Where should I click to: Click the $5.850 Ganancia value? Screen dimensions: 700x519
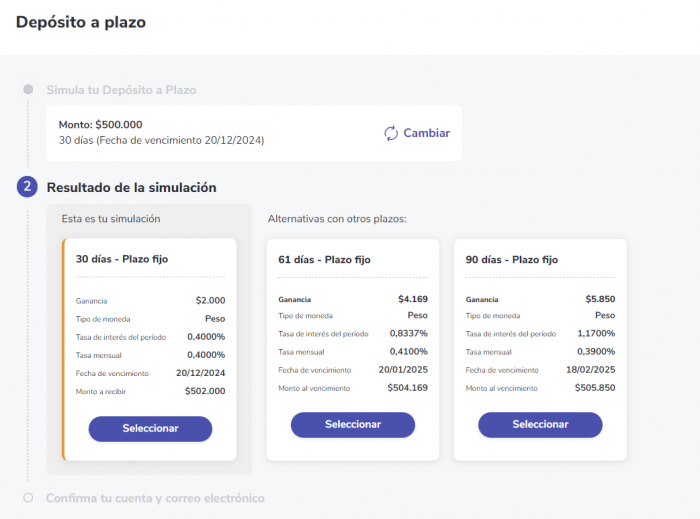pos(600,299)
